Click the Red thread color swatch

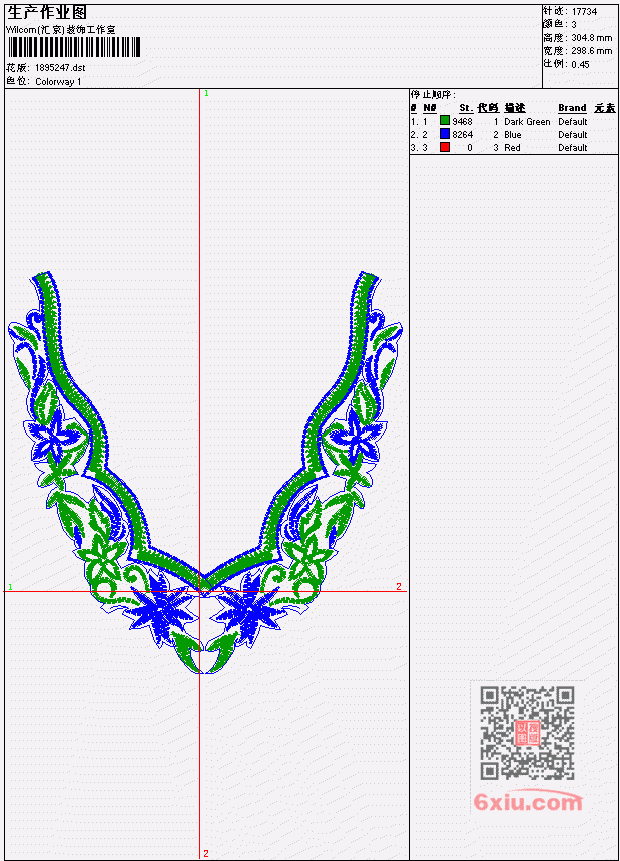click(445, 147)
